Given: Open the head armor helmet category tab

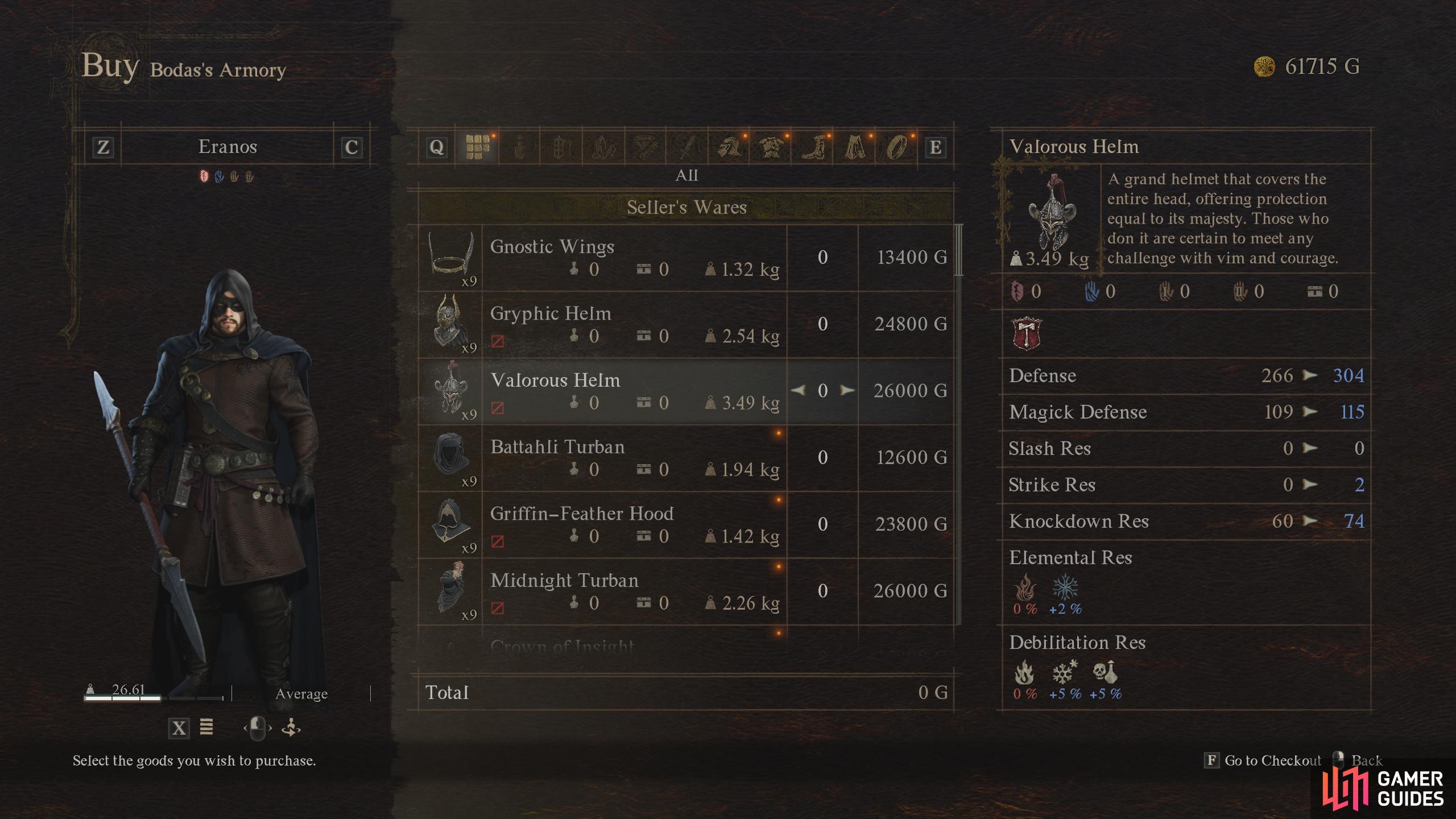Looking at the screenshot, I should pyautogui.click(x=730, y=147).
